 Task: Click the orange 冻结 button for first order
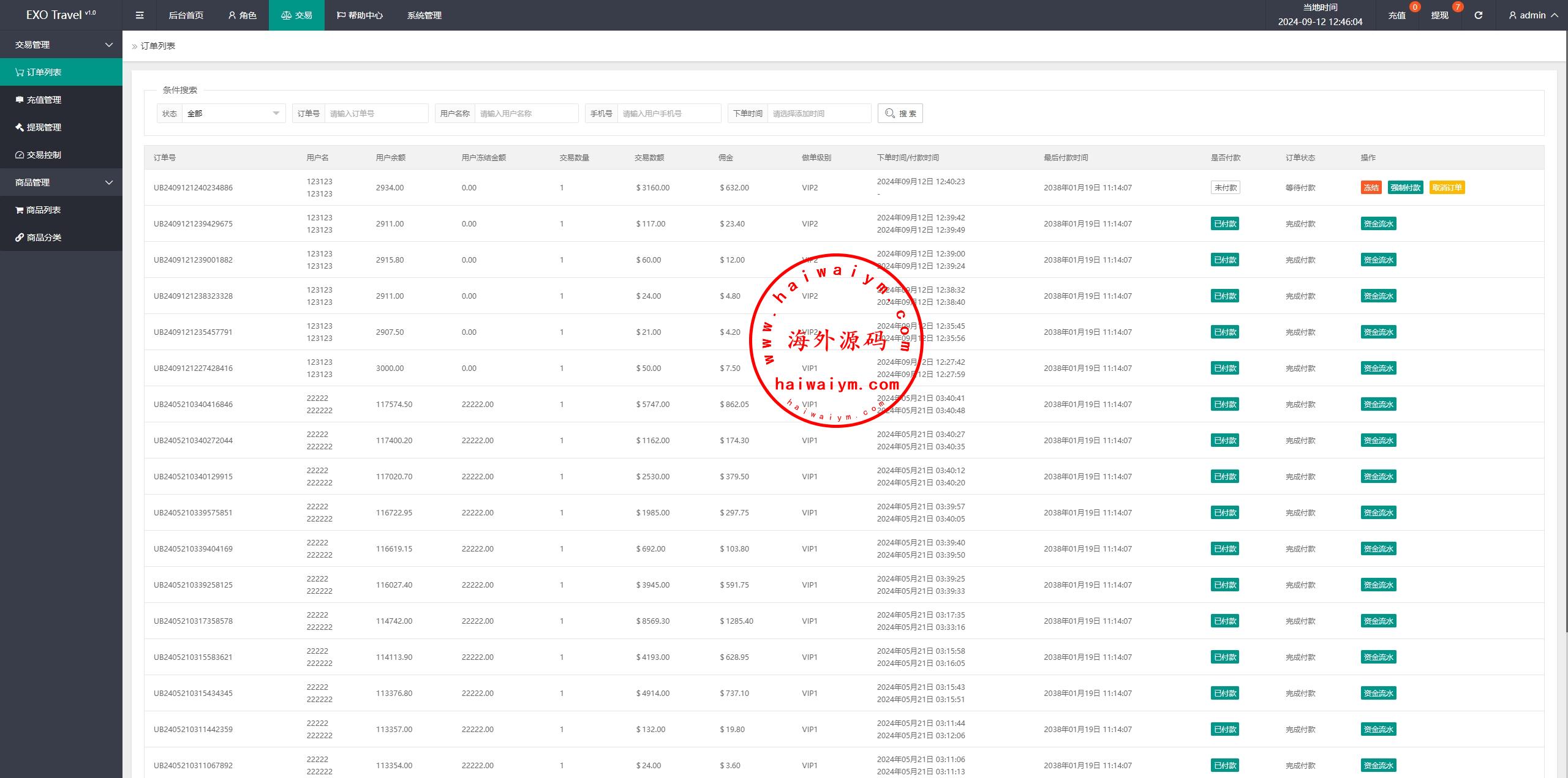(1370, 188)
